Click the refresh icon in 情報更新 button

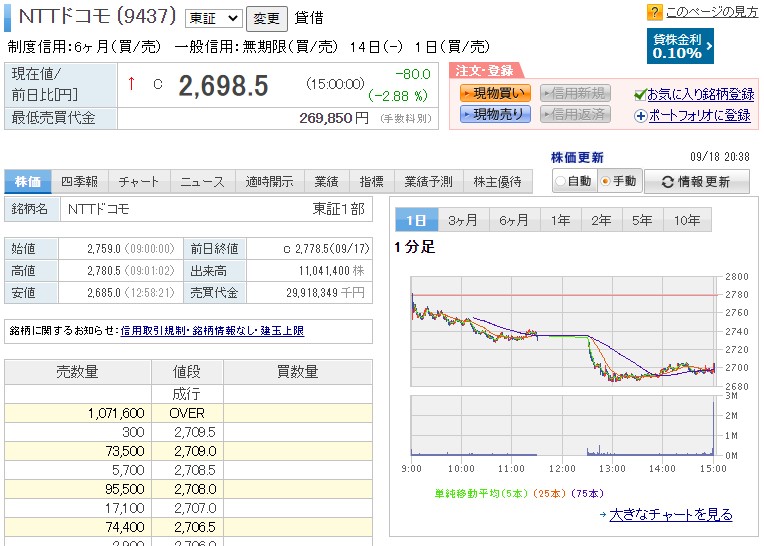pyautogui.click(x=668, y=182)
